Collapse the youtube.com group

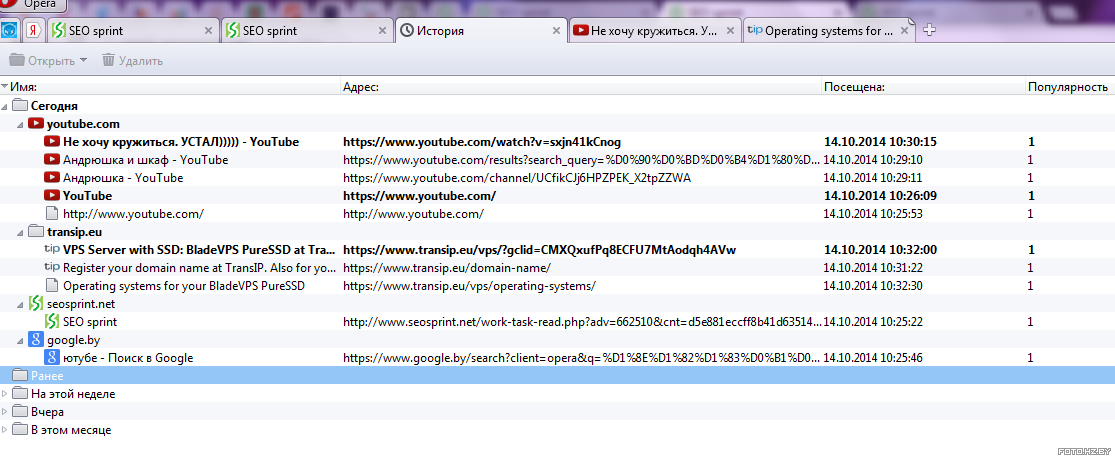click(x=21, y=125)
